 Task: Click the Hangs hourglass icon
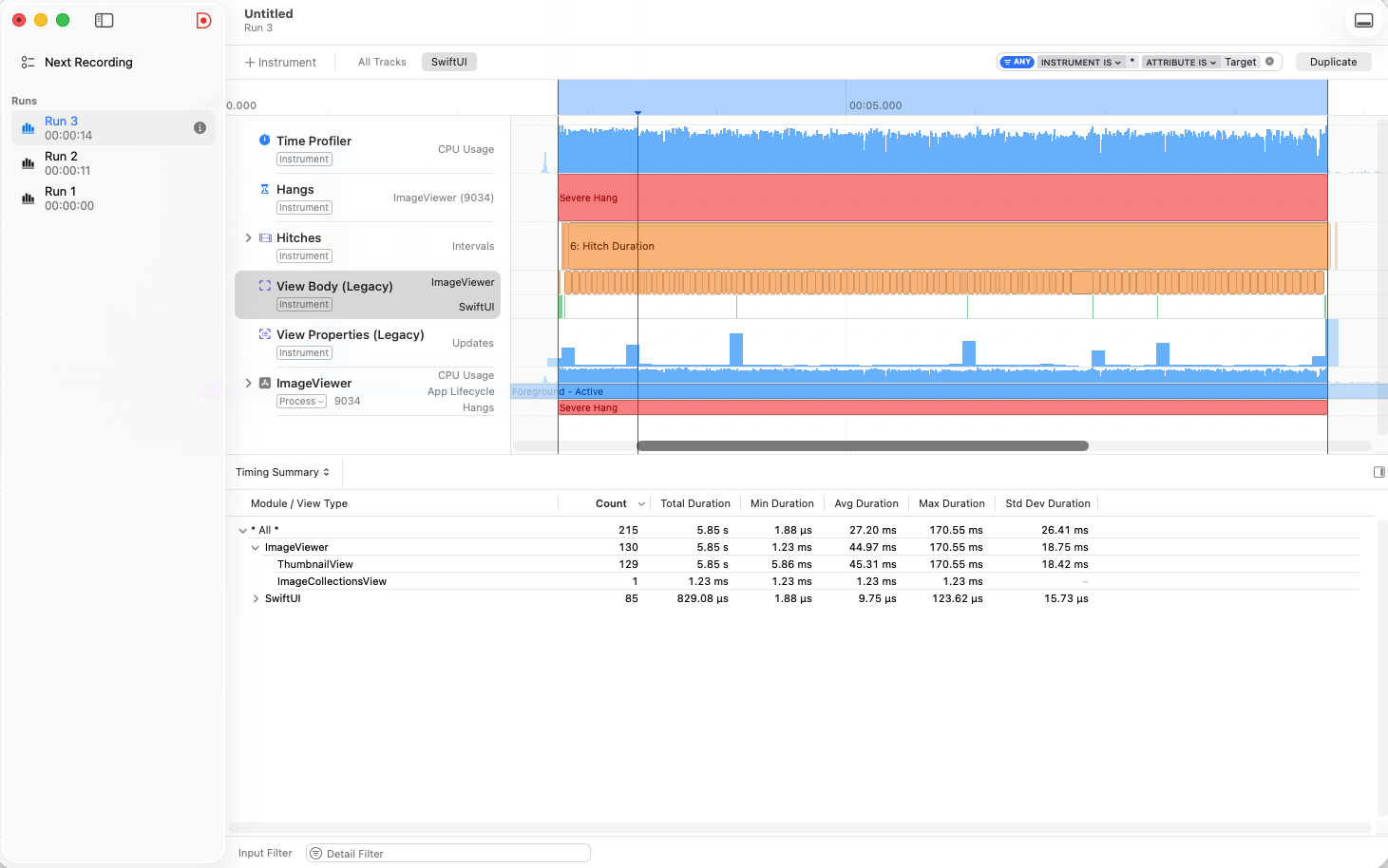click(265, 189)
